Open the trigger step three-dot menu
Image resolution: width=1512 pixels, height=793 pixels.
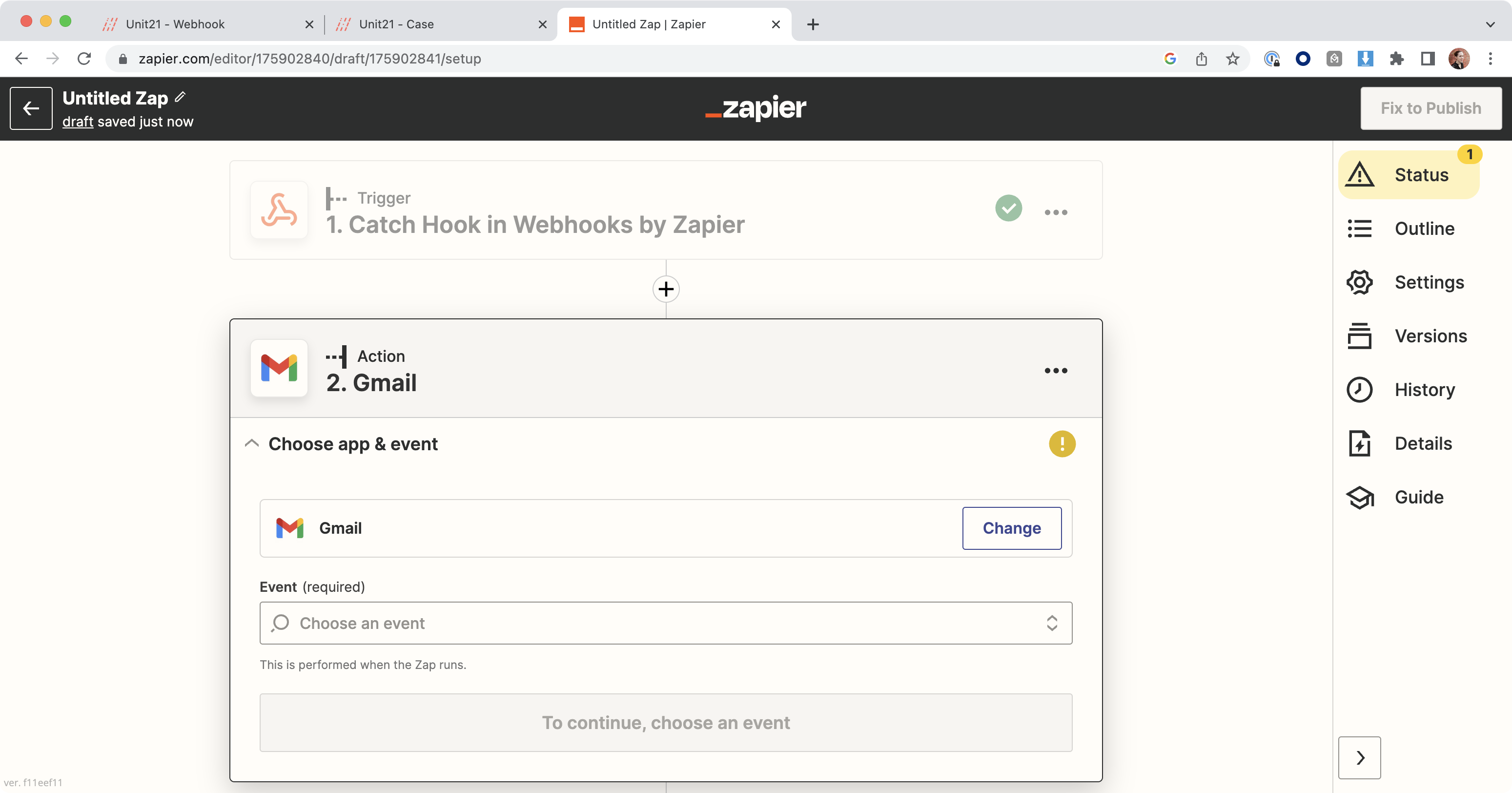coord(1055,212)
